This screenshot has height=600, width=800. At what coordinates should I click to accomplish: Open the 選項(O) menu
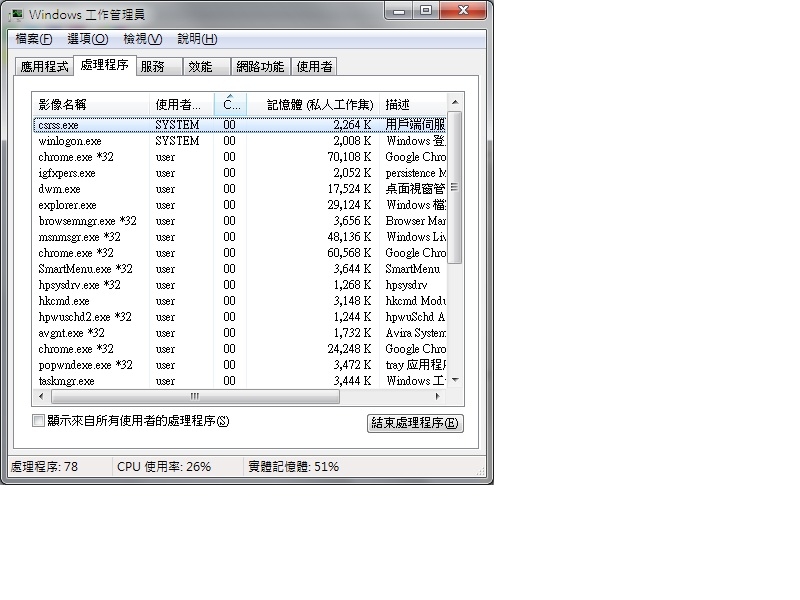(x=88, y=39)
